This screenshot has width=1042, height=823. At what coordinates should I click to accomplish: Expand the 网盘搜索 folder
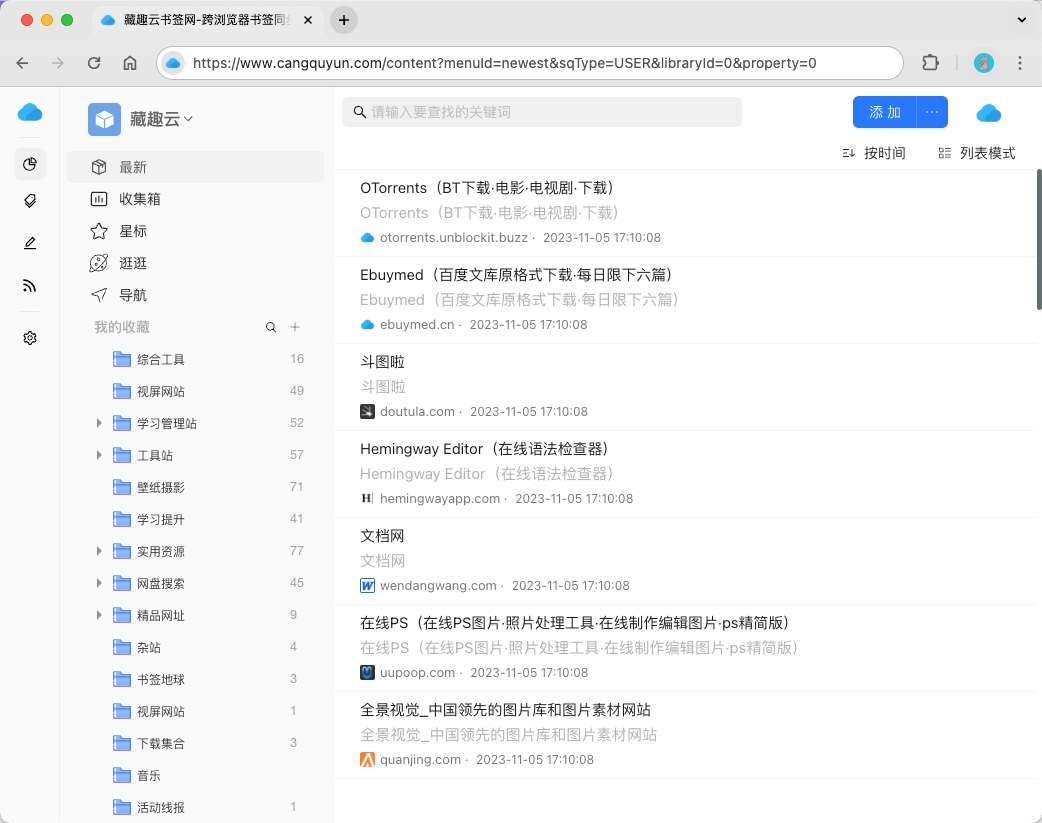tap(98, 583)
